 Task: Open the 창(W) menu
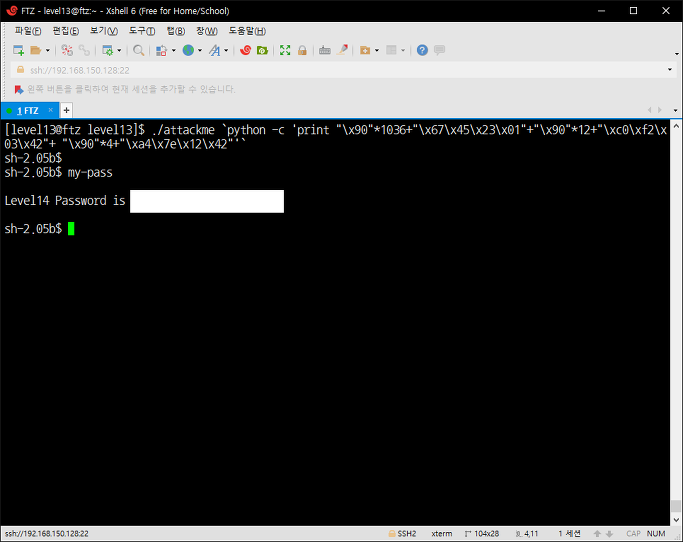[206, 31]
